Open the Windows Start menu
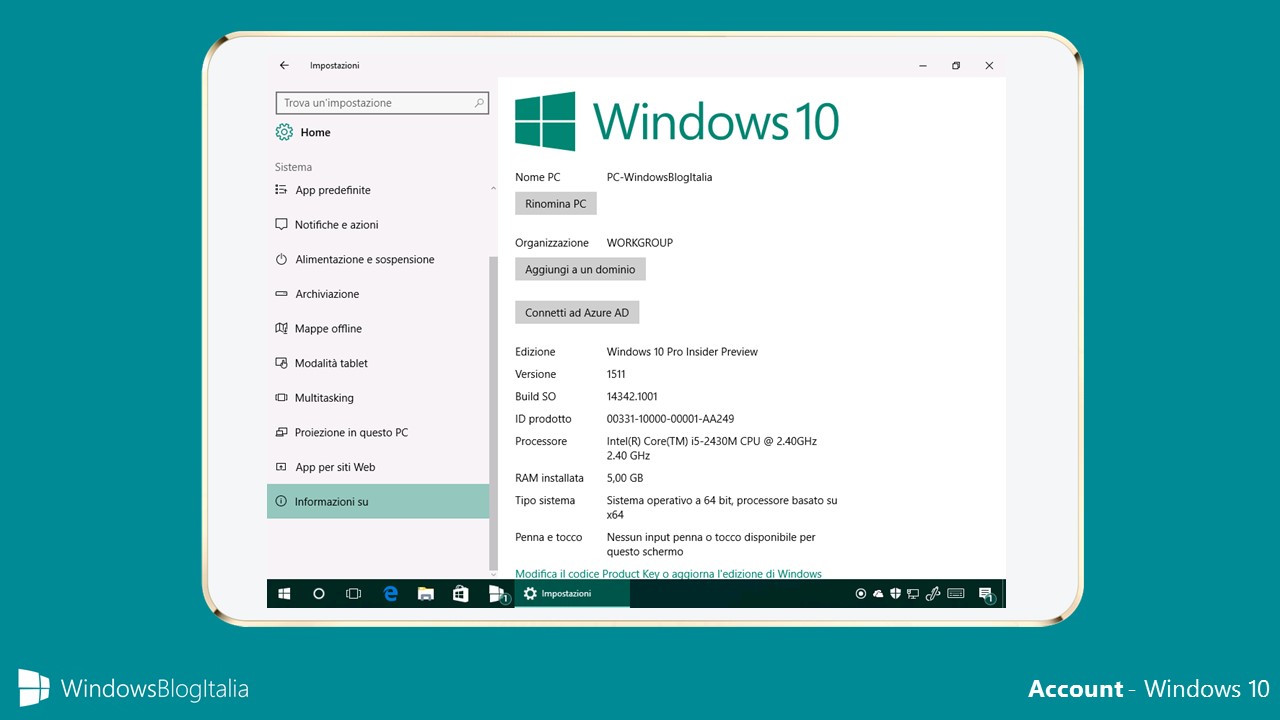This screenshot has width=1280, height=720. (284, 594)
